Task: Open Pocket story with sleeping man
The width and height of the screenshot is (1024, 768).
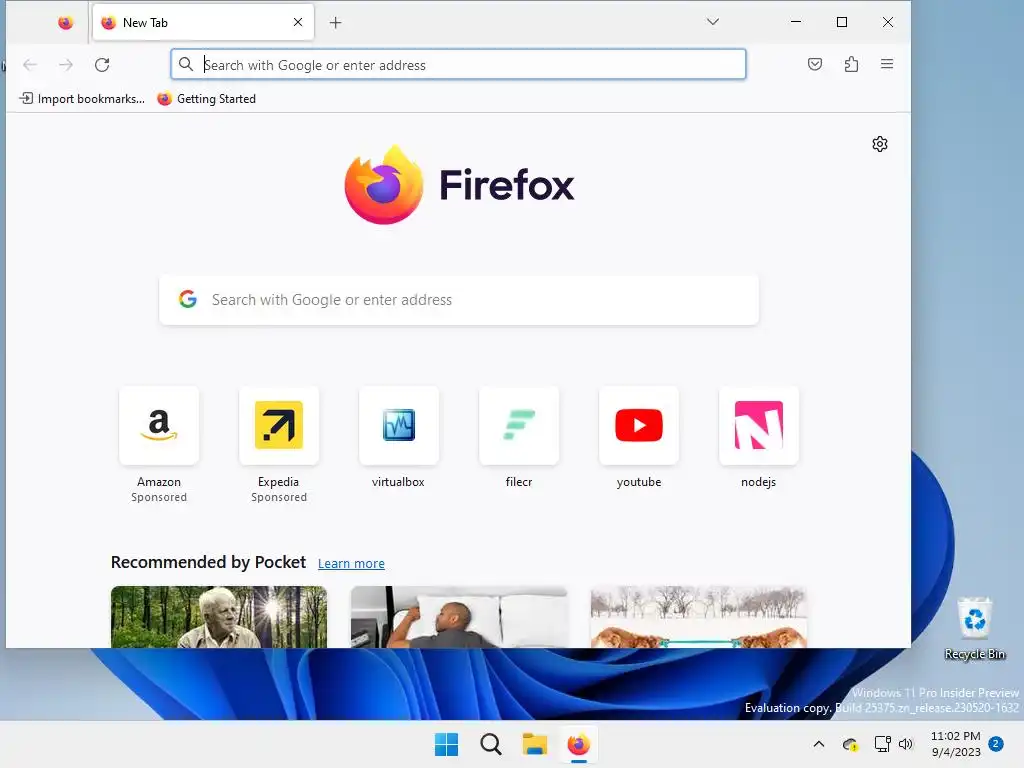Action: click(458, 616)
